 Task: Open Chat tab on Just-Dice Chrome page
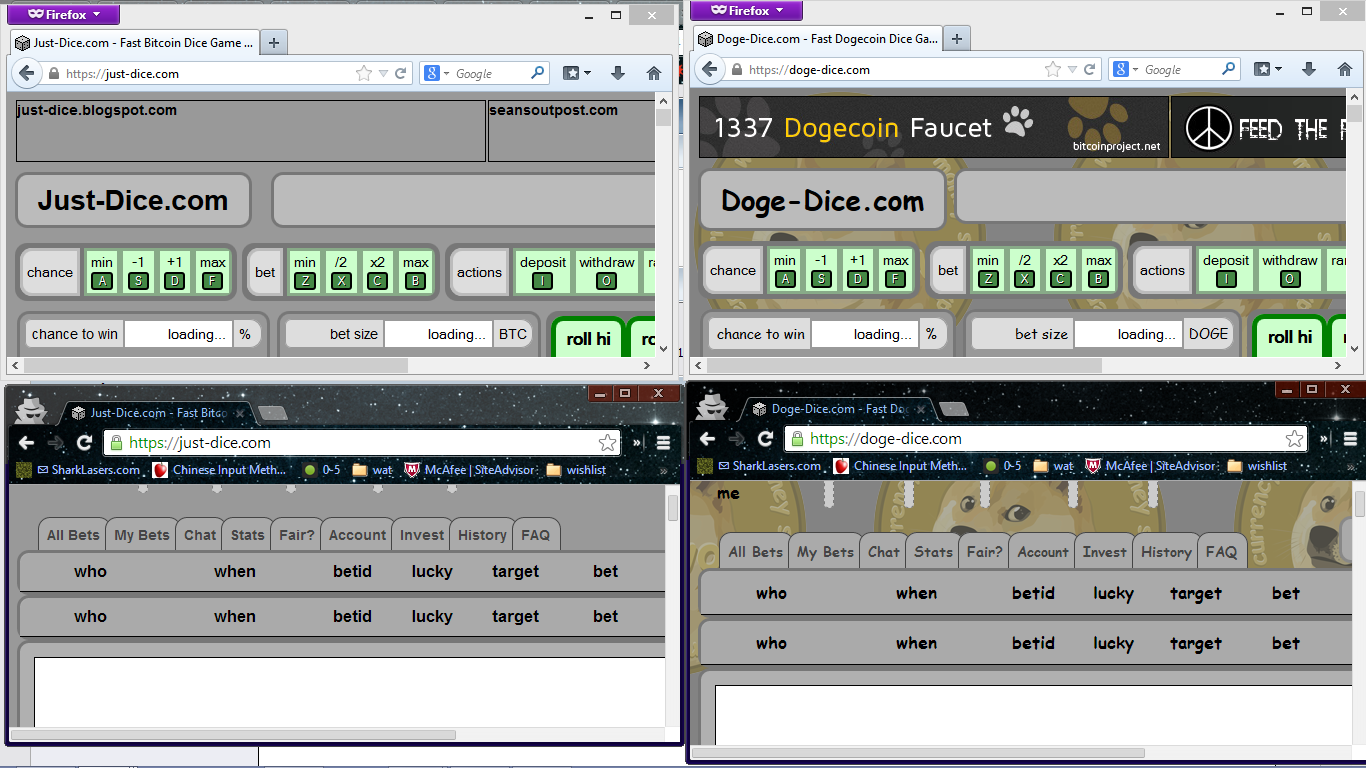[x=200, y=535]
